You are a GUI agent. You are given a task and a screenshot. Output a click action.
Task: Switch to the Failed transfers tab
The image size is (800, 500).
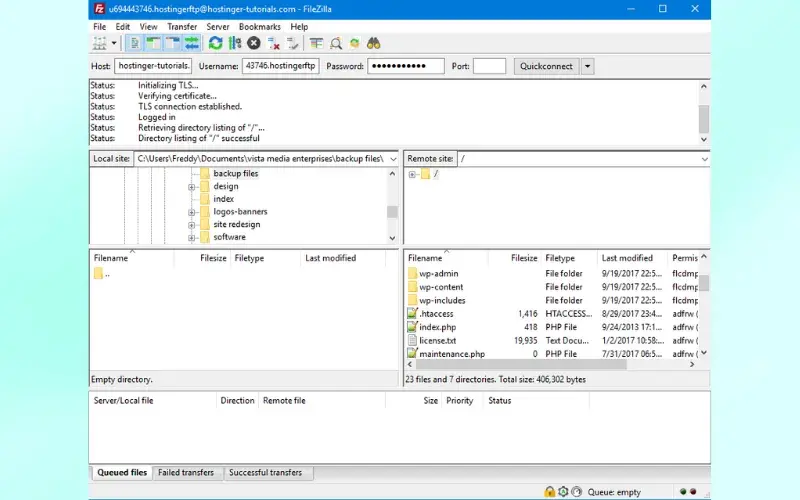click(186, 472)
